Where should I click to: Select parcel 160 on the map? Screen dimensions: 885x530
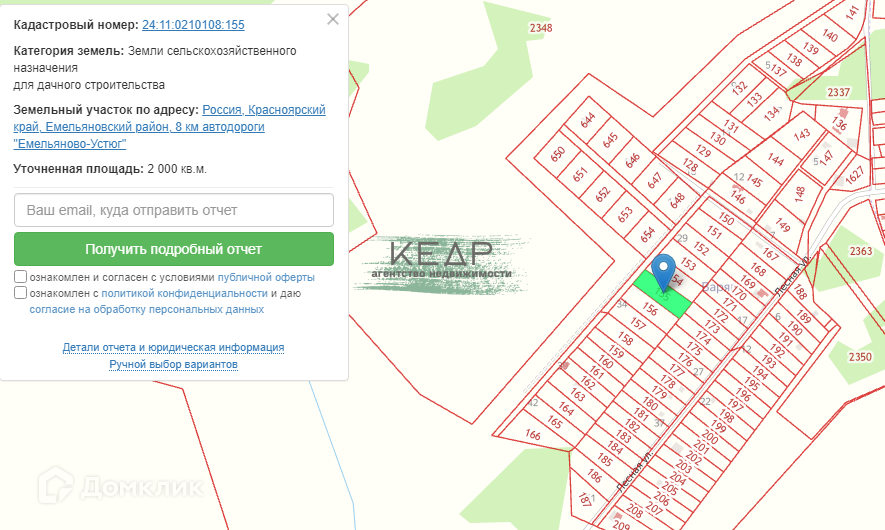pos(605,361)
